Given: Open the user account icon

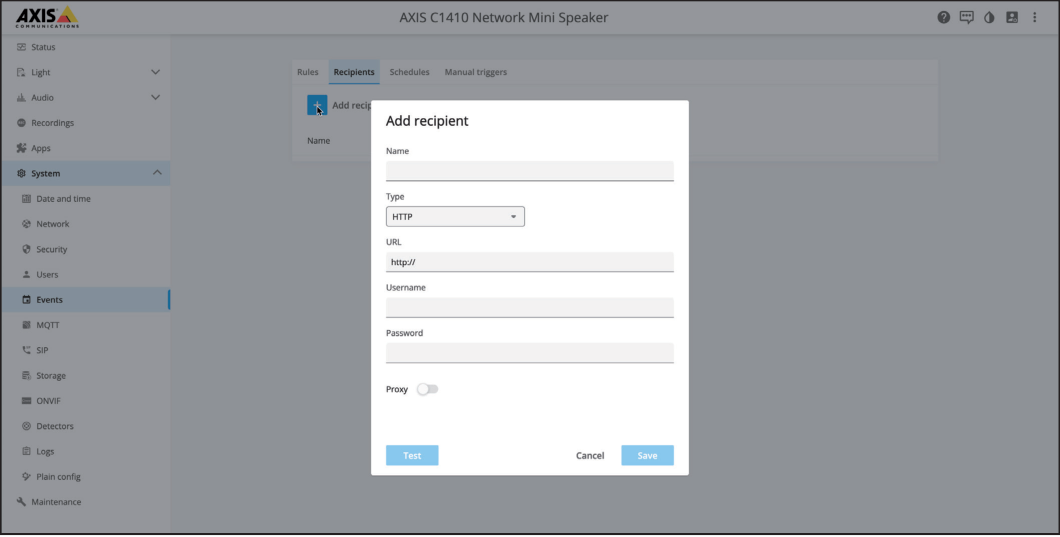Looking at the screenshot, I should (1012, 18).
